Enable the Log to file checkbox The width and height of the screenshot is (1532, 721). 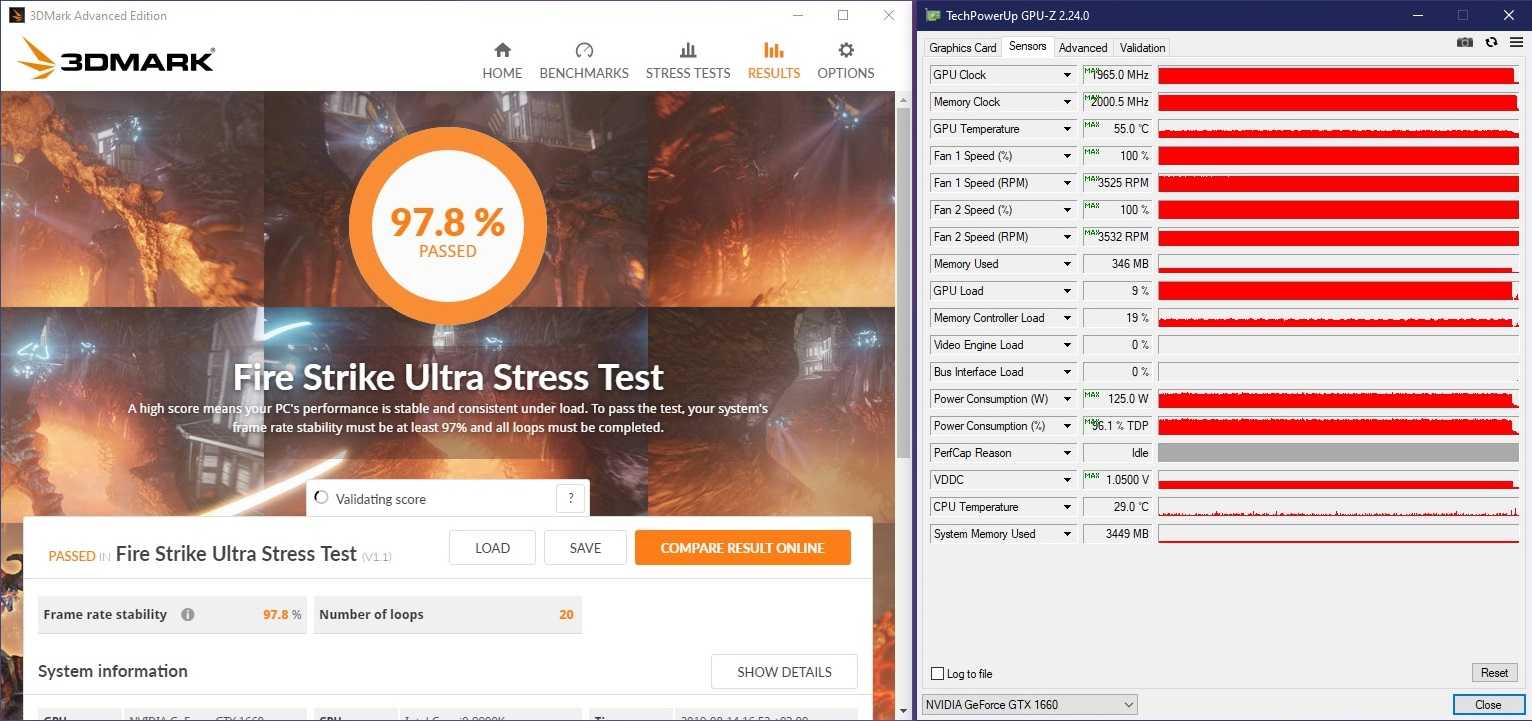tap(937, 674)
